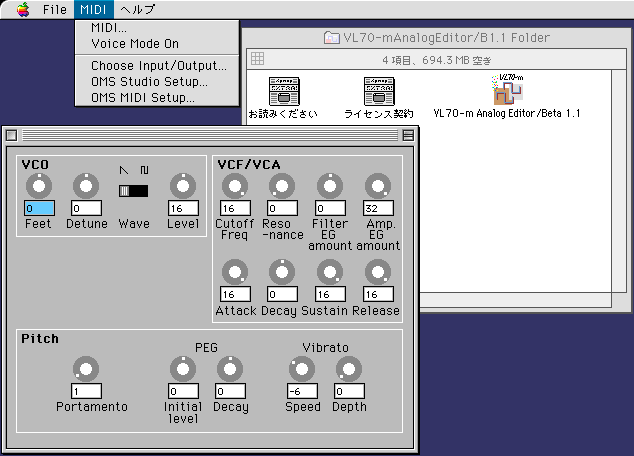The width and height of the screenshot is (634, 456).
Task: Open the ヘルプ menu
Action: tap(137, 9)
